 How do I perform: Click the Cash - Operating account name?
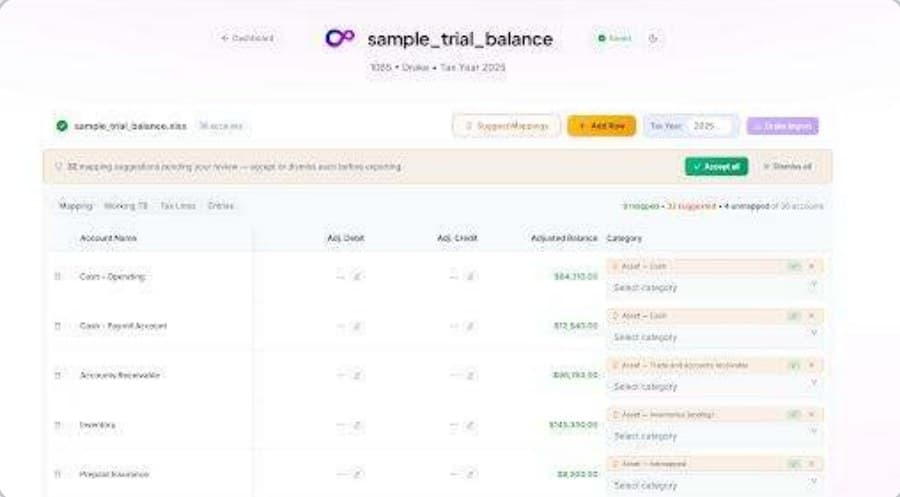[x=112, y=277]
